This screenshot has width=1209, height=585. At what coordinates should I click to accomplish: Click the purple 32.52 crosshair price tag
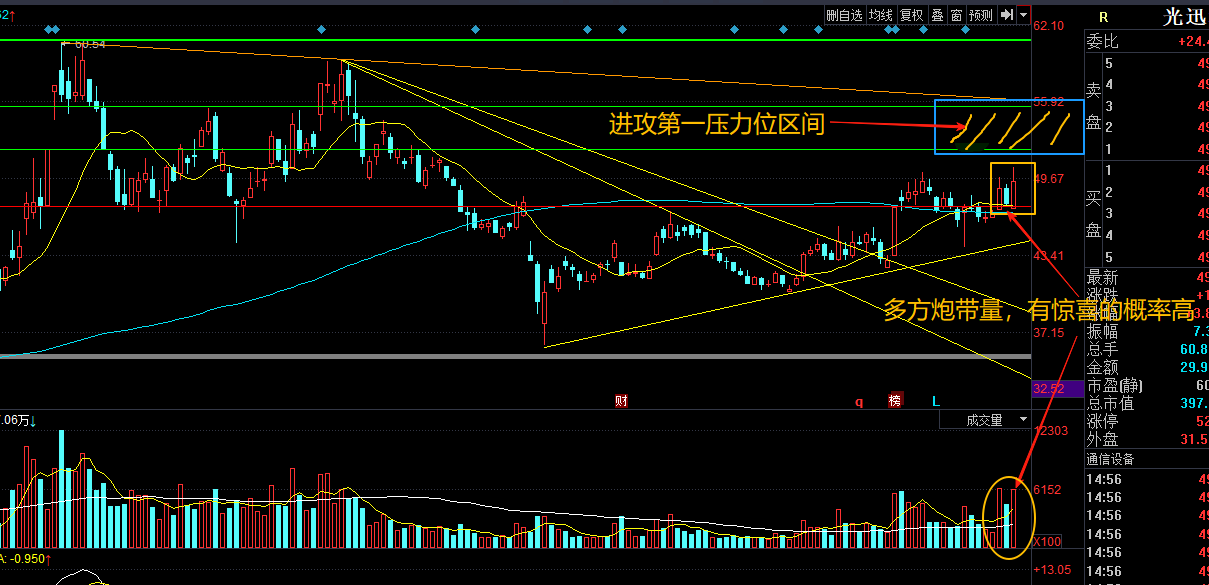coord(1056,389)
